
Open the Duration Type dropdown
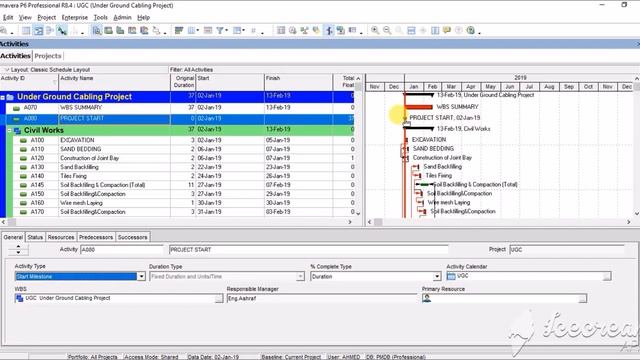pos(300,276)
